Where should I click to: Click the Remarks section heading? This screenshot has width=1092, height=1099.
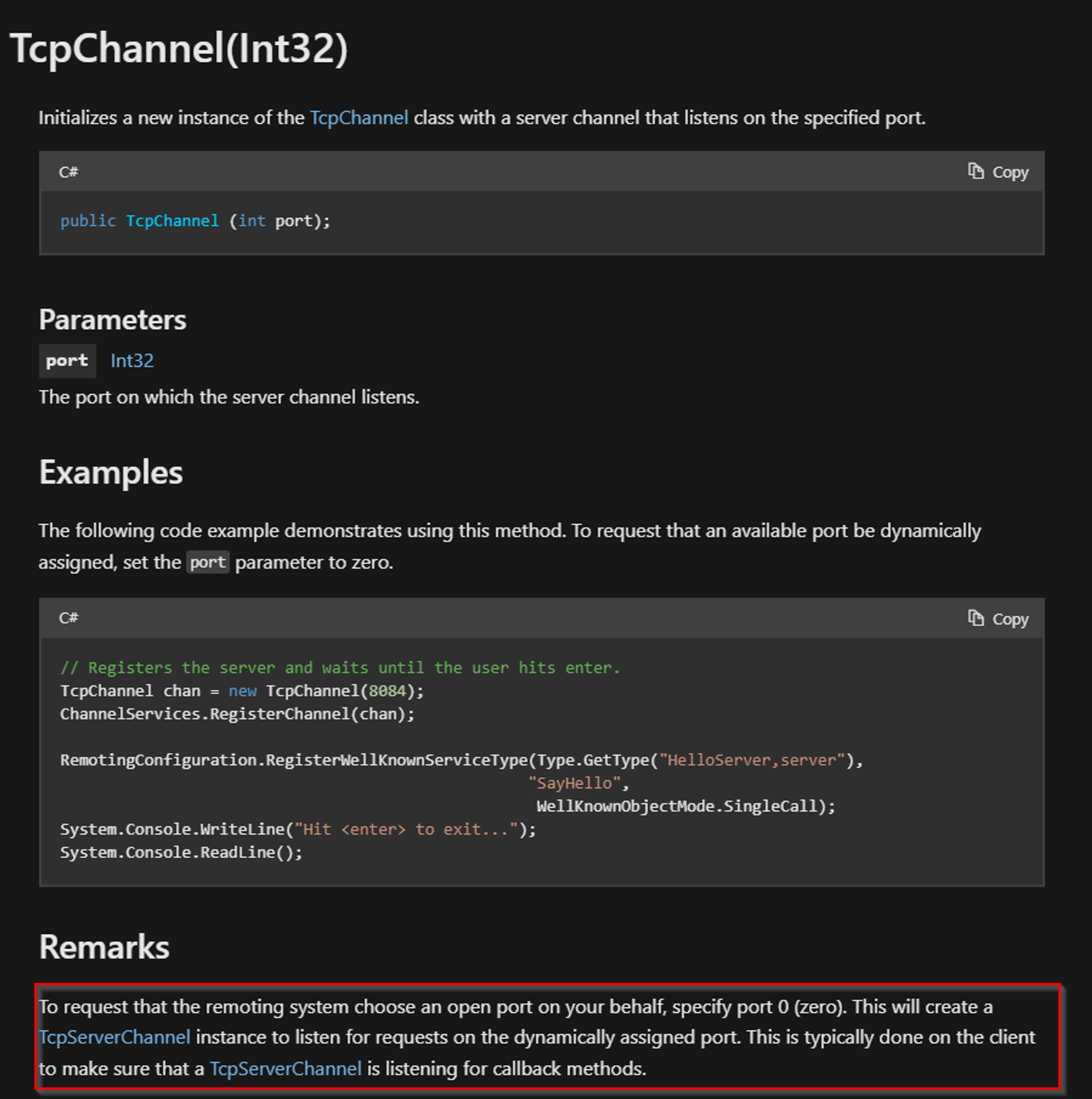pyautogui.click(x=103, y=946)
